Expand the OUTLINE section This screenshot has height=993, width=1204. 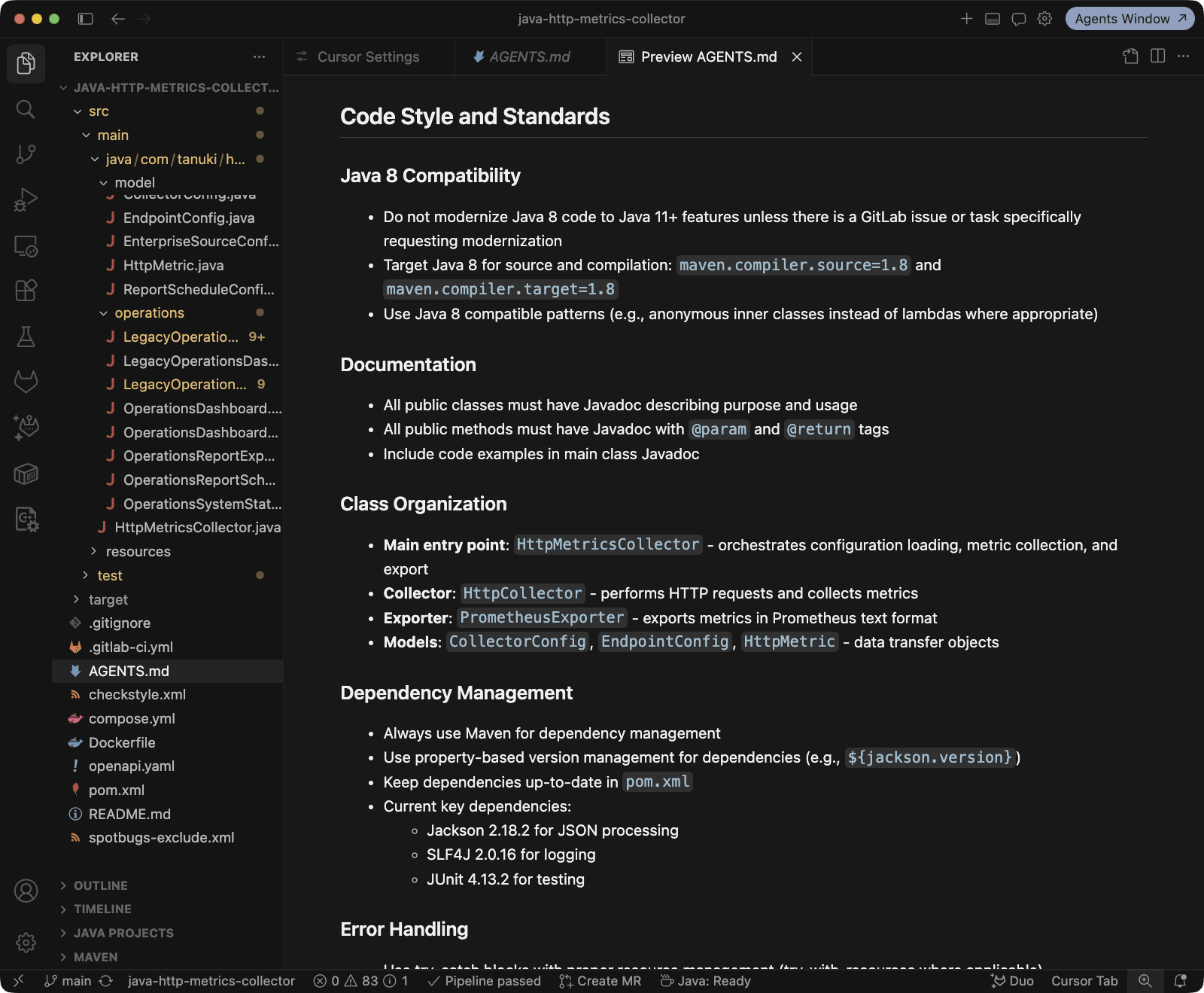click(168, 886)
